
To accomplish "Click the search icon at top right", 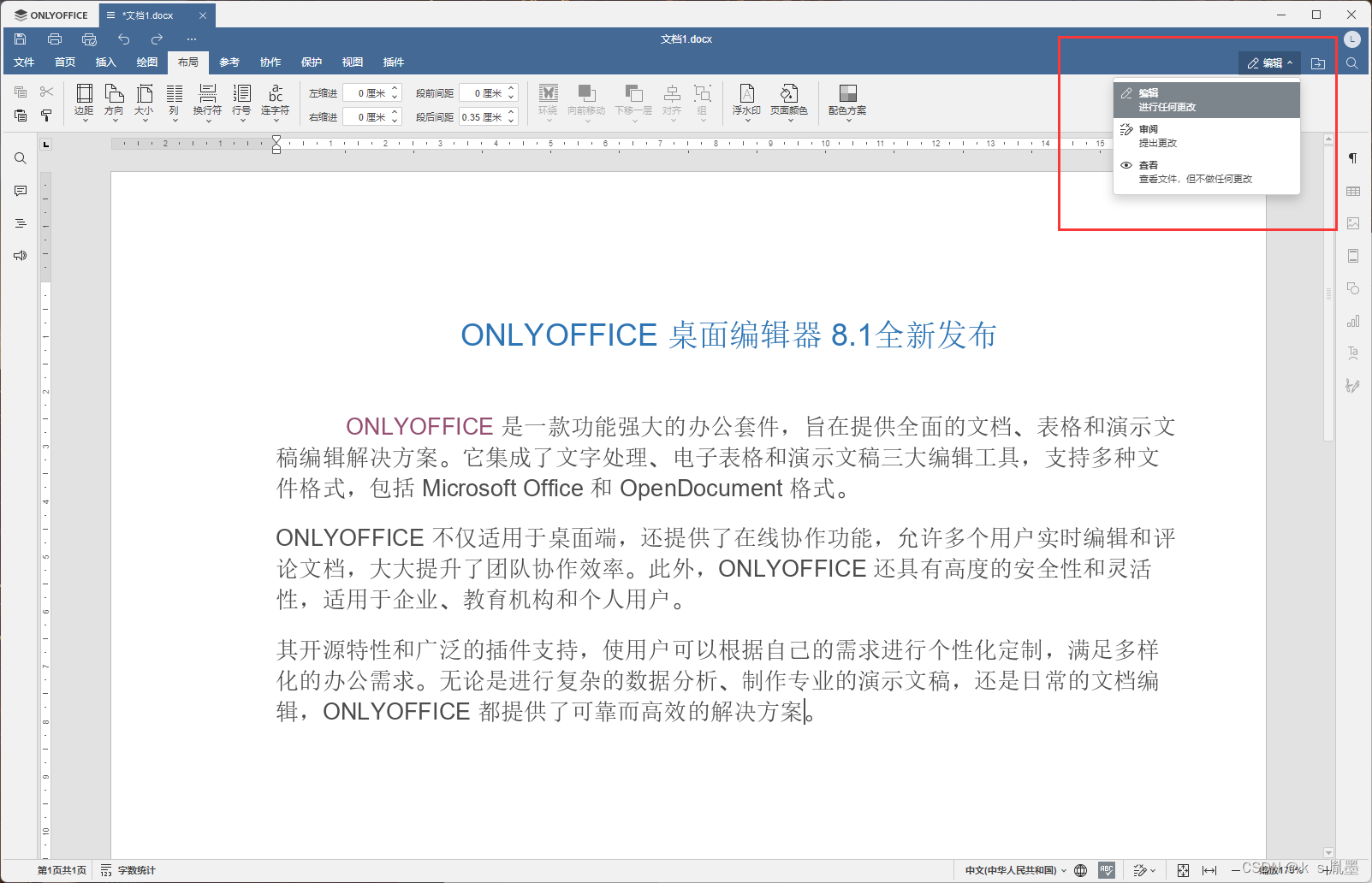I will pos(1352,63).
